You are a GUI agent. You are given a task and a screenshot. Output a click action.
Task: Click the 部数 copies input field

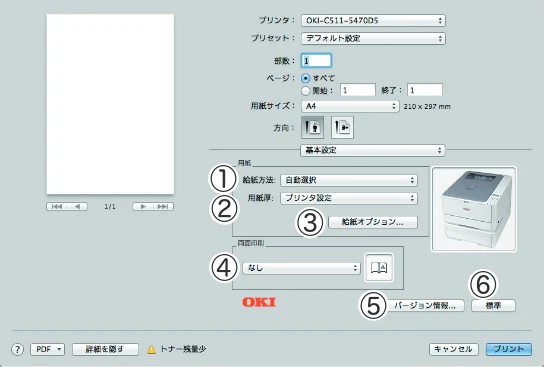[x=316, y=61]
